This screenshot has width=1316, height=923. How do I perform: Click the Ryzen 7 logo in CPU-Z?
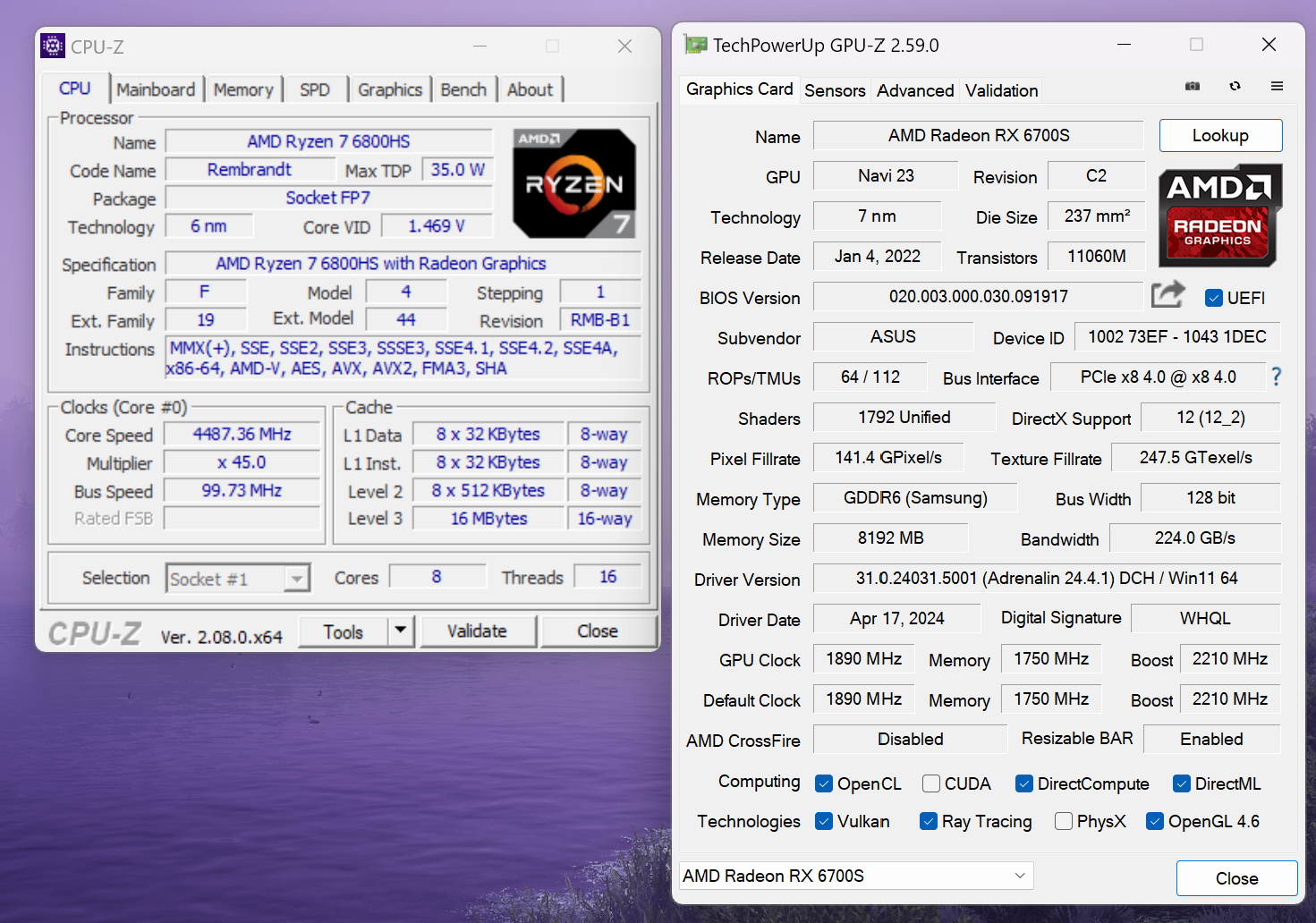tap(574, 183)
